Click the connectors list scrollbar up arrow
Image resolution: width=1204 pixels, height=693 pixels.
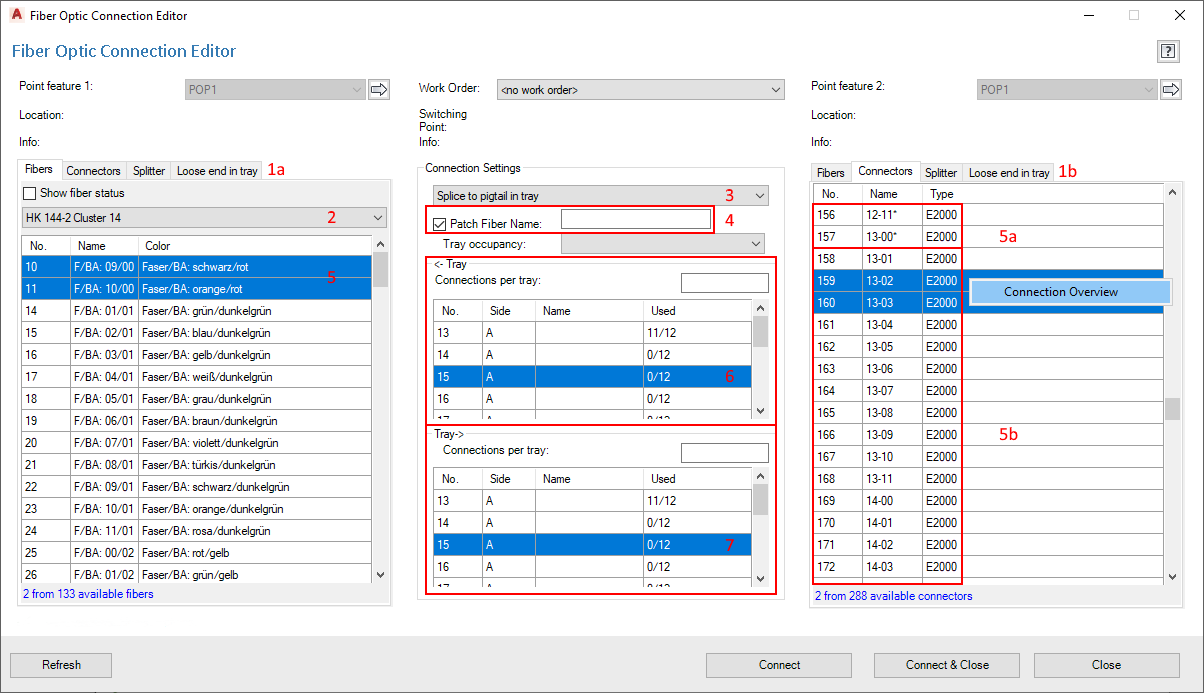pyautogui.click(x=1172, y=191)
